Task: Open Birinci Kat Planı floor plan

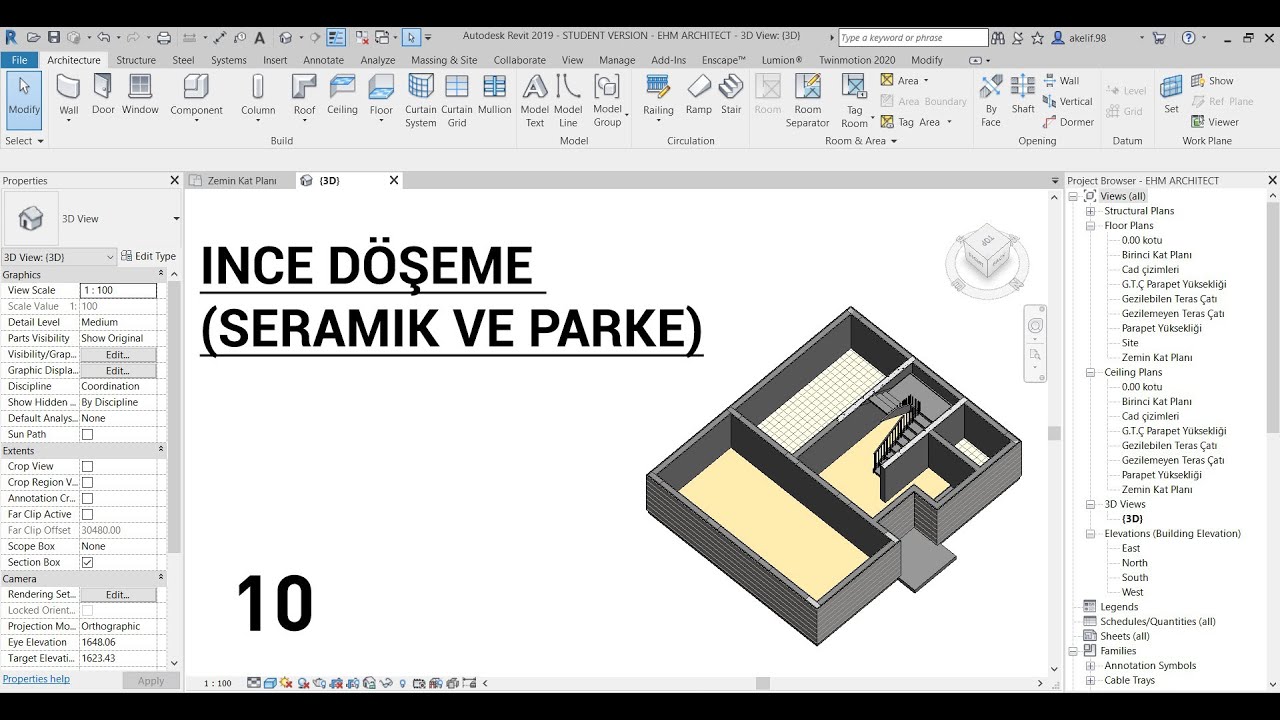Action: click(1157, 255)
